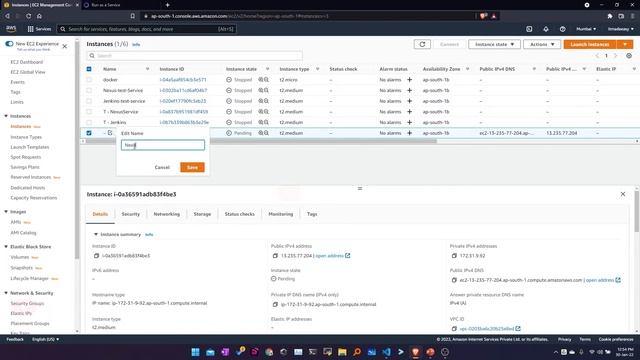This screenshot has width=640, height=360.
Task: Copy Public IPv4 address icon
Action: 275,256
